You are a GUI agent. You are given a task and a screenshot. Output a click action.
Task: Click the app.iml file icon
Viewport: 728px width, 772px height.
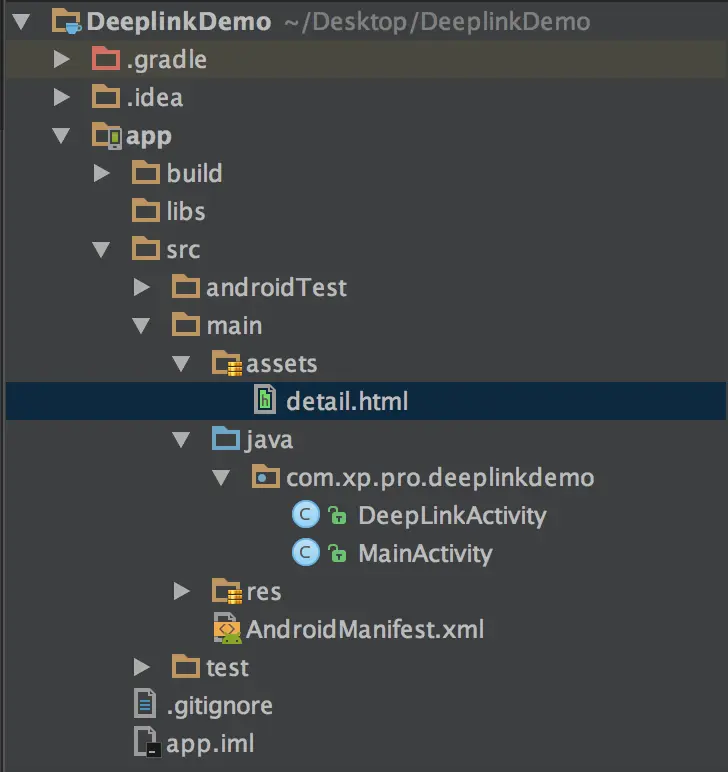(x=146, y=742)
